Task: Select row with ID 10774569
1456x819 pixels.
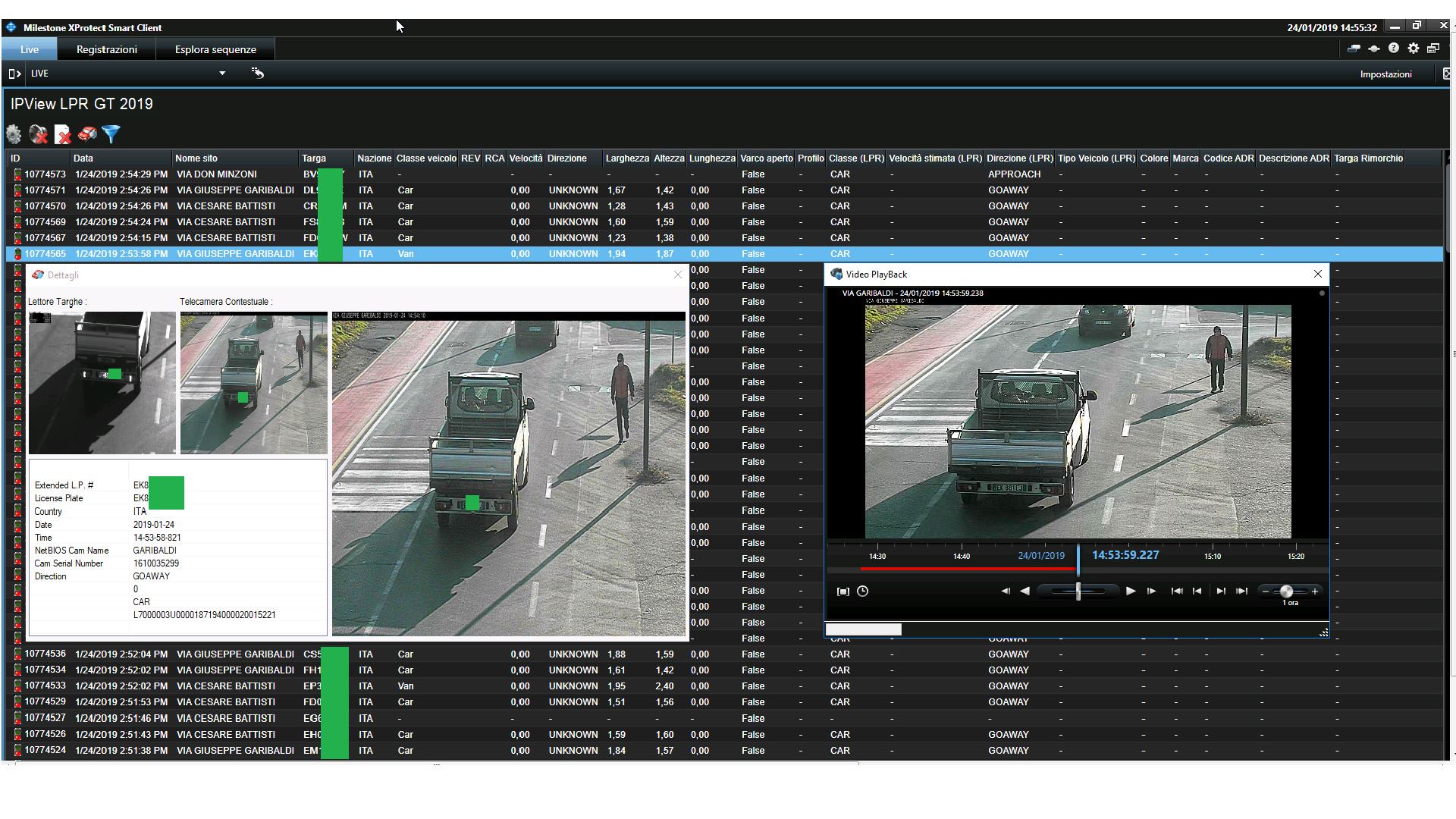Action: pyautogui.click(x=724, y=222)
